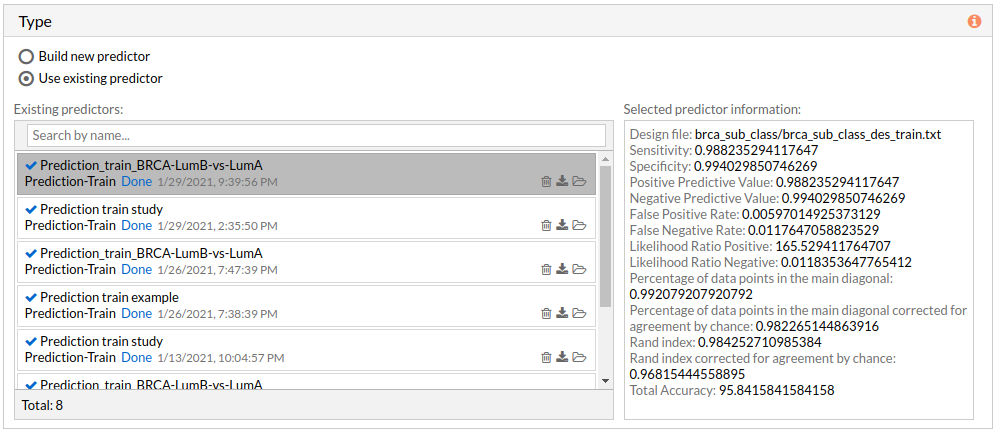Open the folder of the selected BRCA-LumB-vs-LumA predictor

click(x=579, y=181)
